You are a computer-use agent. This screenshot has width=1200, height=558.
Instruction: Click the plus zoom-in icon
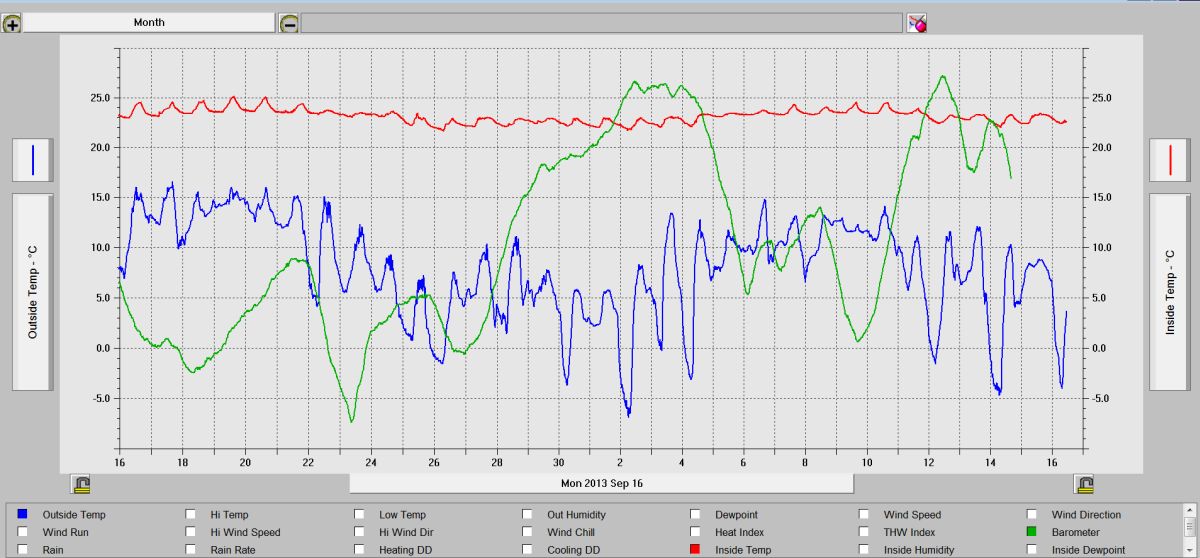point(12,23)
